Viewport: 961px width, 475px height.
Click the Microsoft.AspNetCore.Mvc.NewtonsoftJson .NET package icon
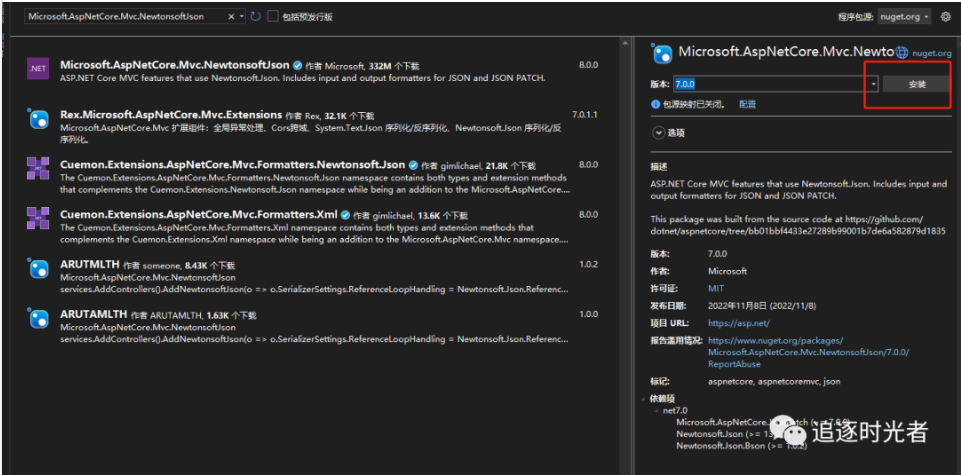[x=37, y=68]
